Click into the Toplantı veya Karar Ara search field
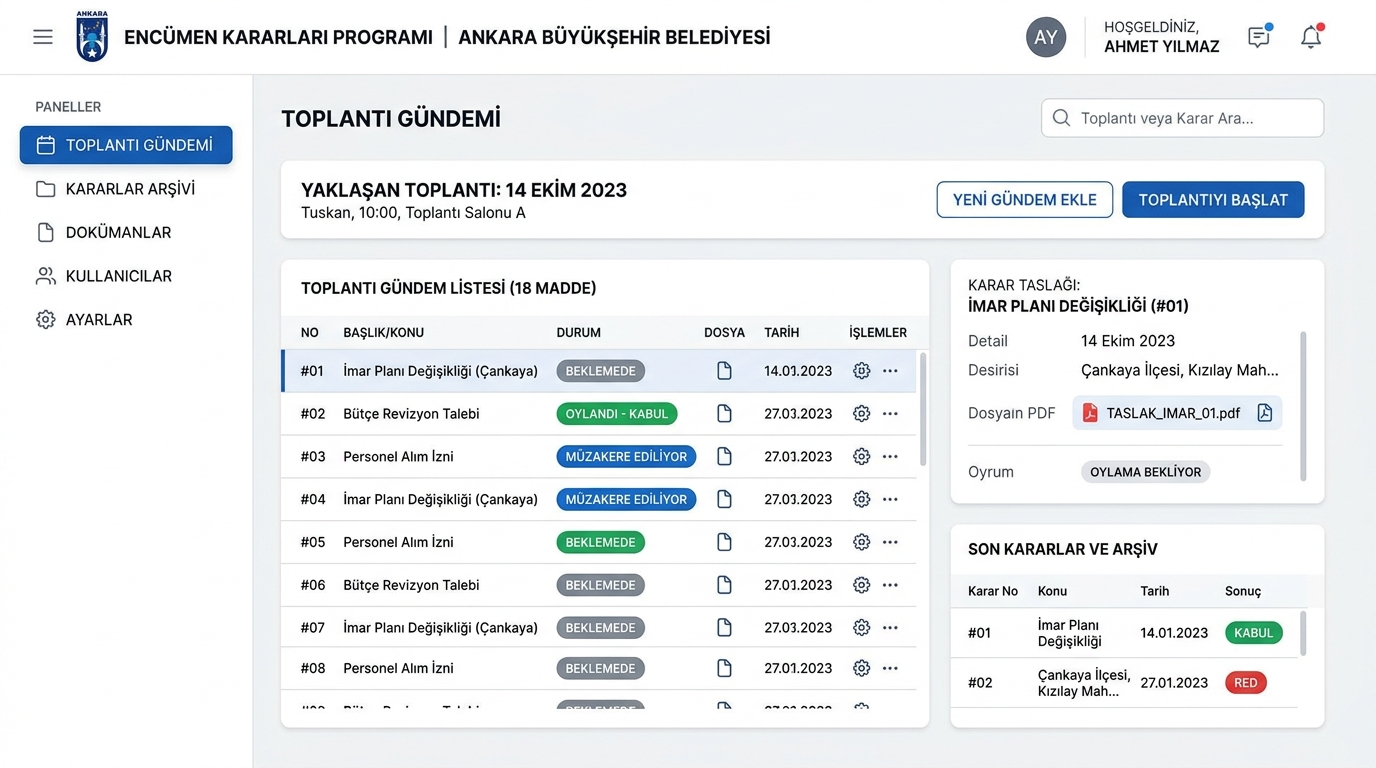The image size is (1376, 768). point(1183,118)
